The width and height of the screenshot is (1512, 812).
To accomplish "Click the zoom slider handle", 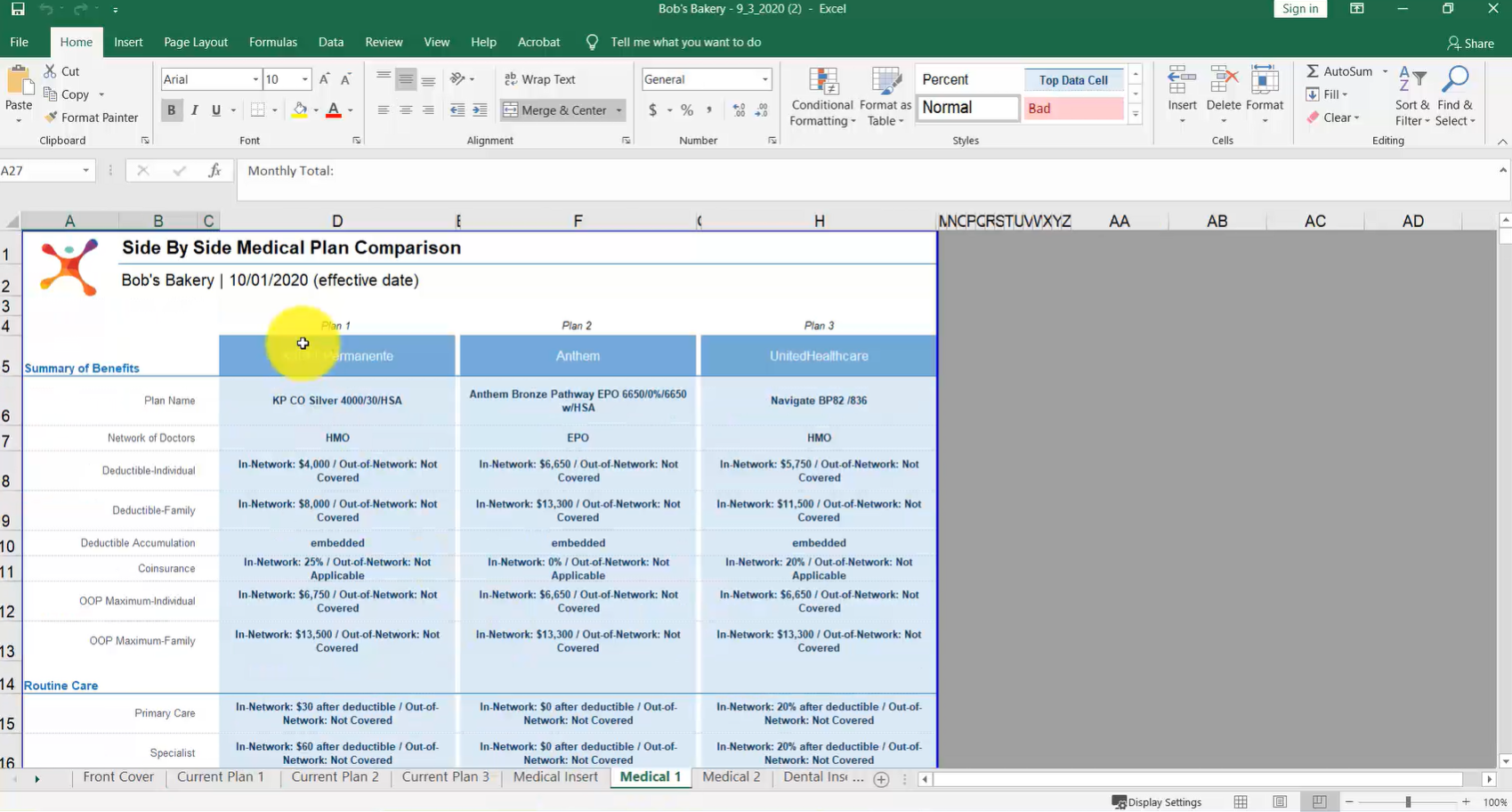I will (x=1408, y=802).
